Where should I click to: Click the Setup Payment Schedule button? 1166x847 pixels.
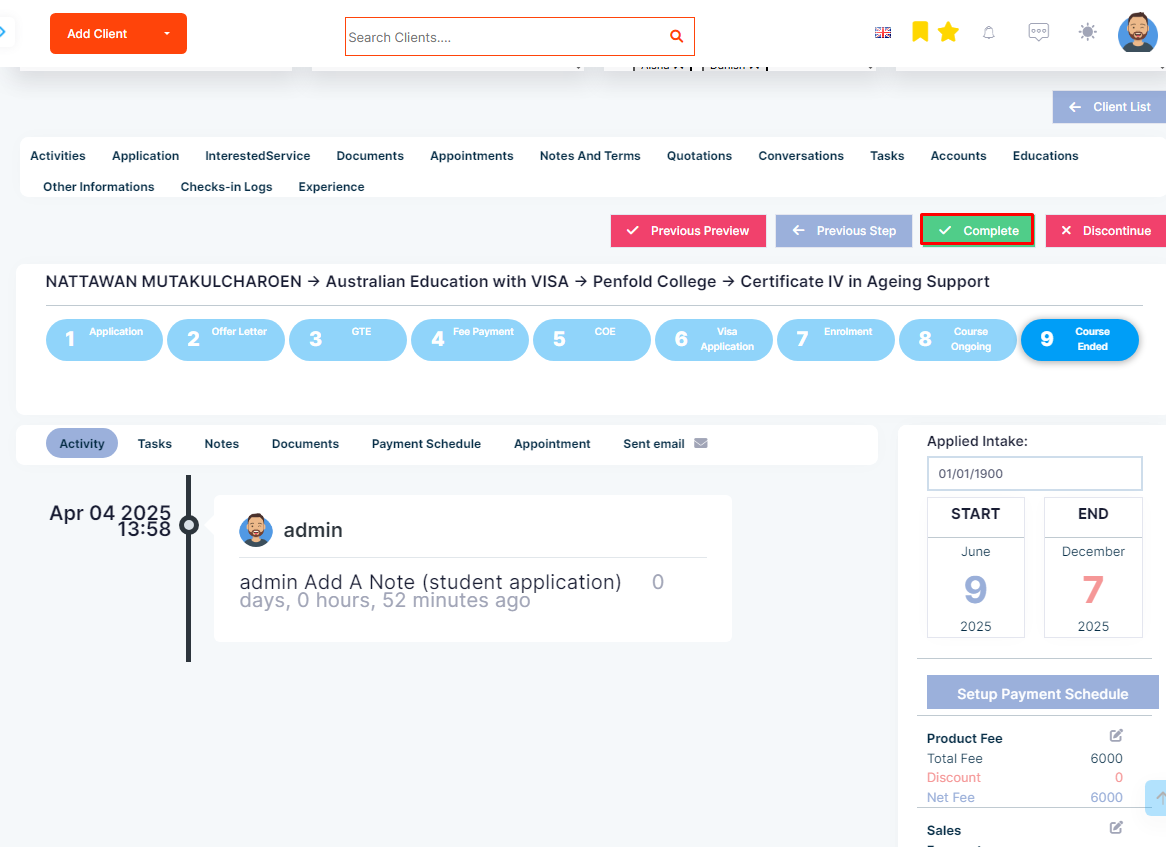[1043, 692]
